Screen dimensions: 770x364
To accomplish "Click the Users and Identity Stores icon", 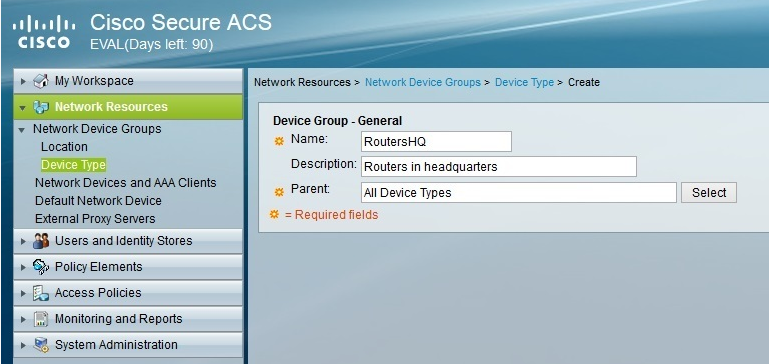I will point(41,241).
